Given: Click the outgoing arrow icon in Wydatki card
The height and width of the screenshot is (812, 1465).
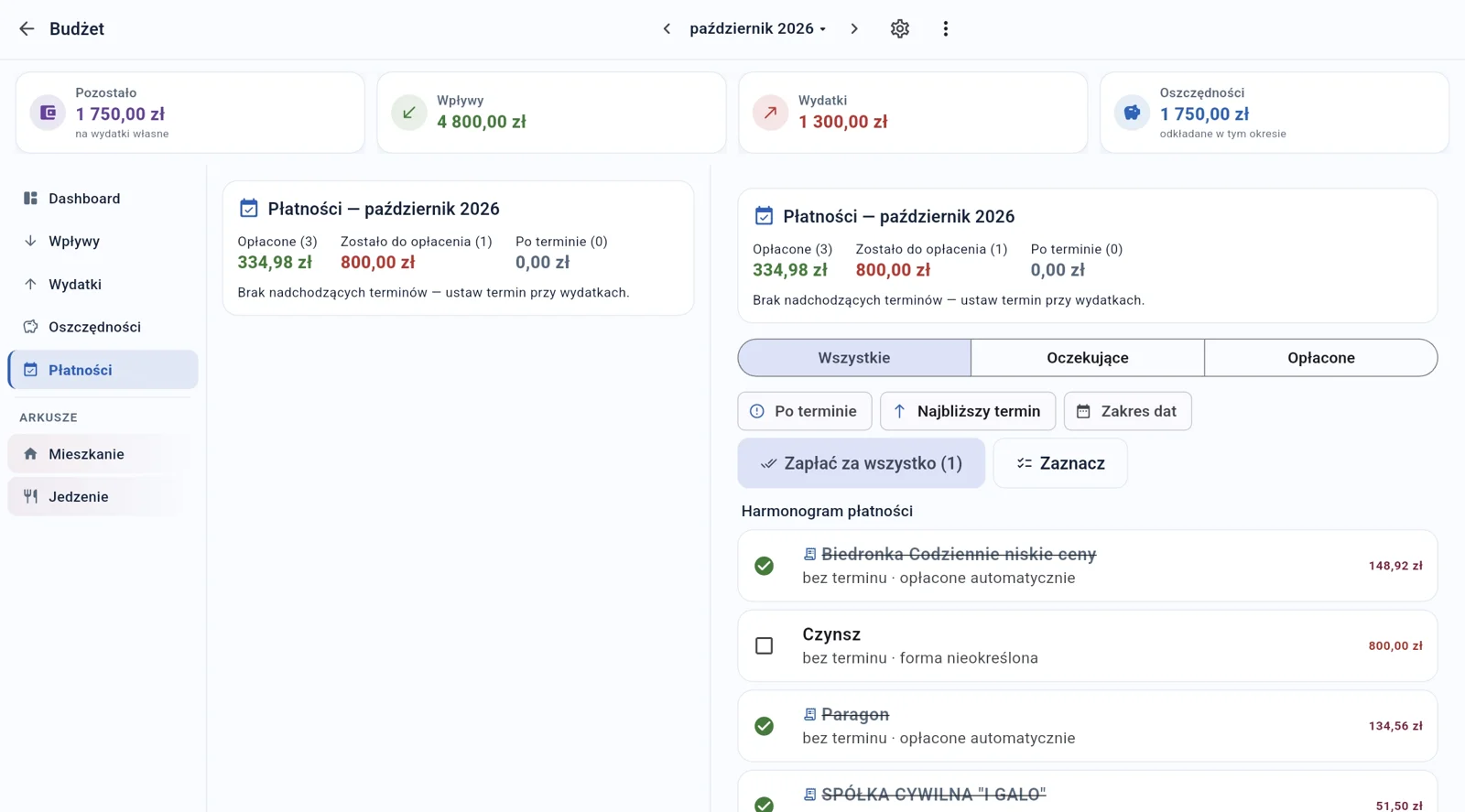Looking at the screenshot, I should [x=771, y=113].
